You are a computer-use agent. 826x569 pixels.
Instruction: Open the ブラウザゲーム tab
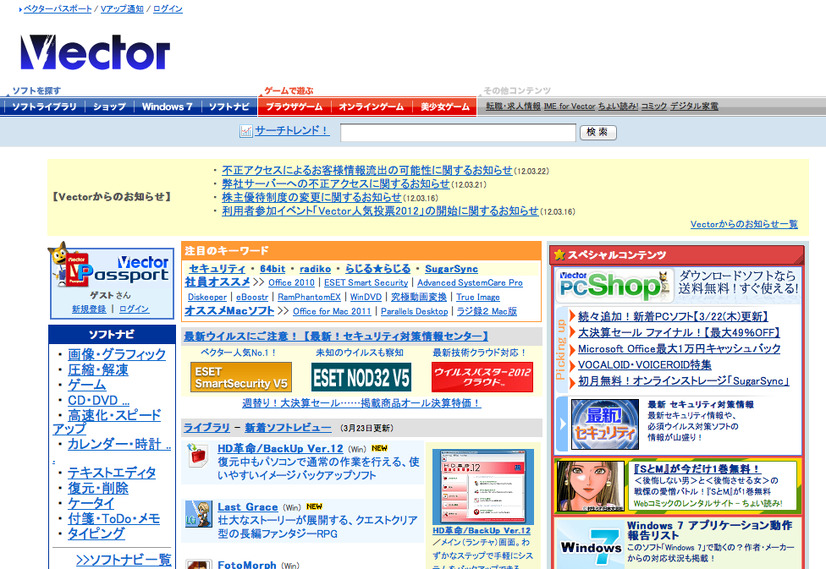[294, 106]
